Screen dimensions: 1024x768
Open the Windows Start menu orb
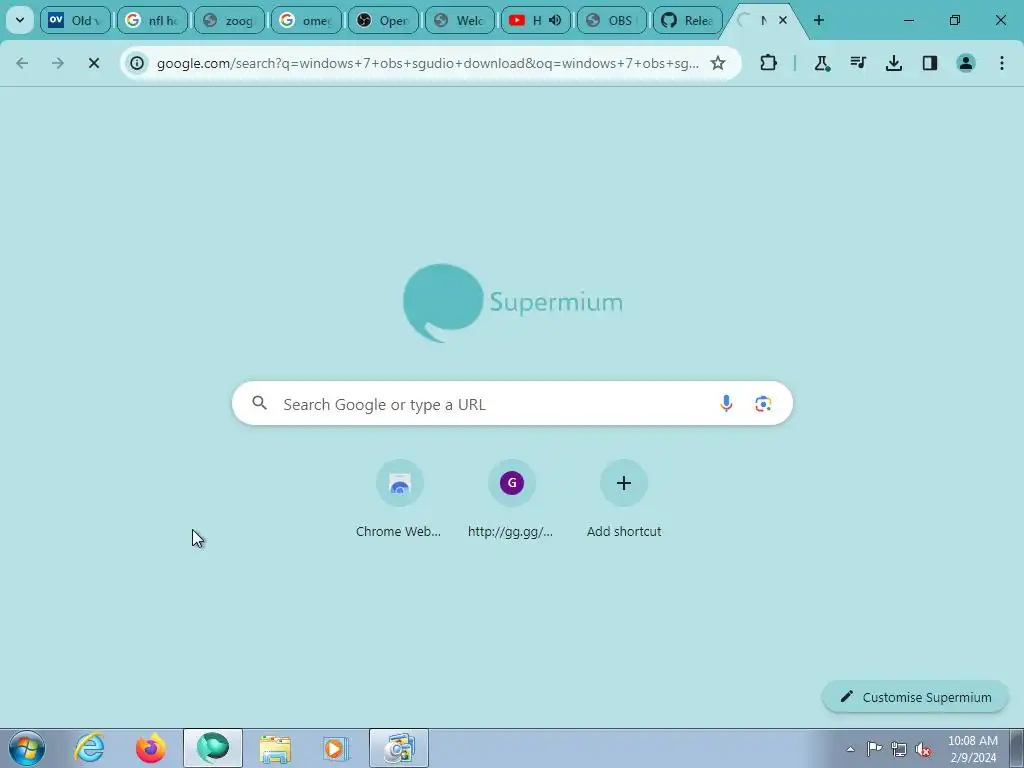tap(27, 748)
